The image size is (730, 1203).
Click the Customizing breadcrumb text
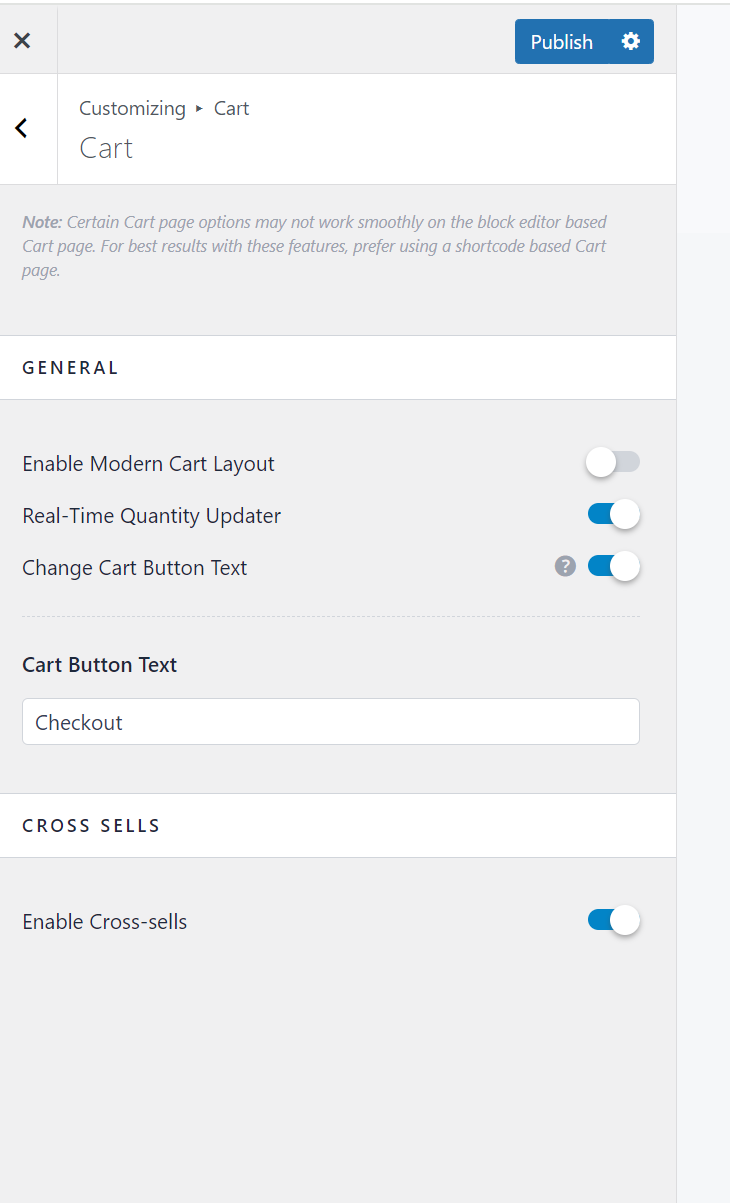click(132, 108)
